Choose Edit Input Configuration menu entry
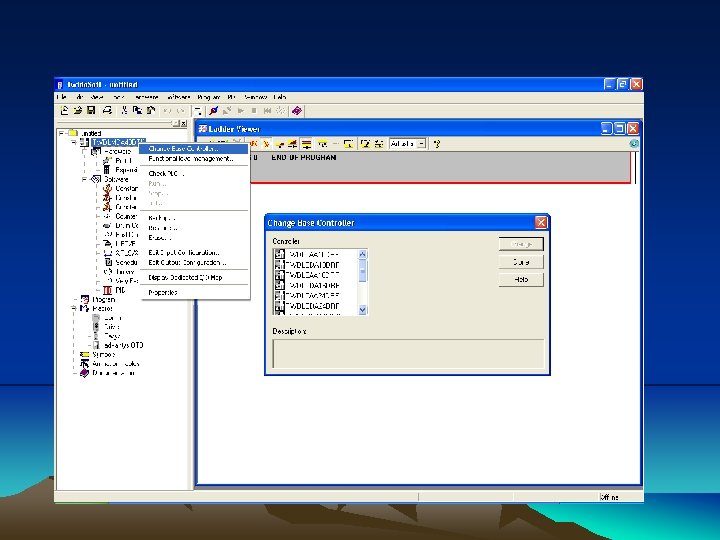 point(194,253)
